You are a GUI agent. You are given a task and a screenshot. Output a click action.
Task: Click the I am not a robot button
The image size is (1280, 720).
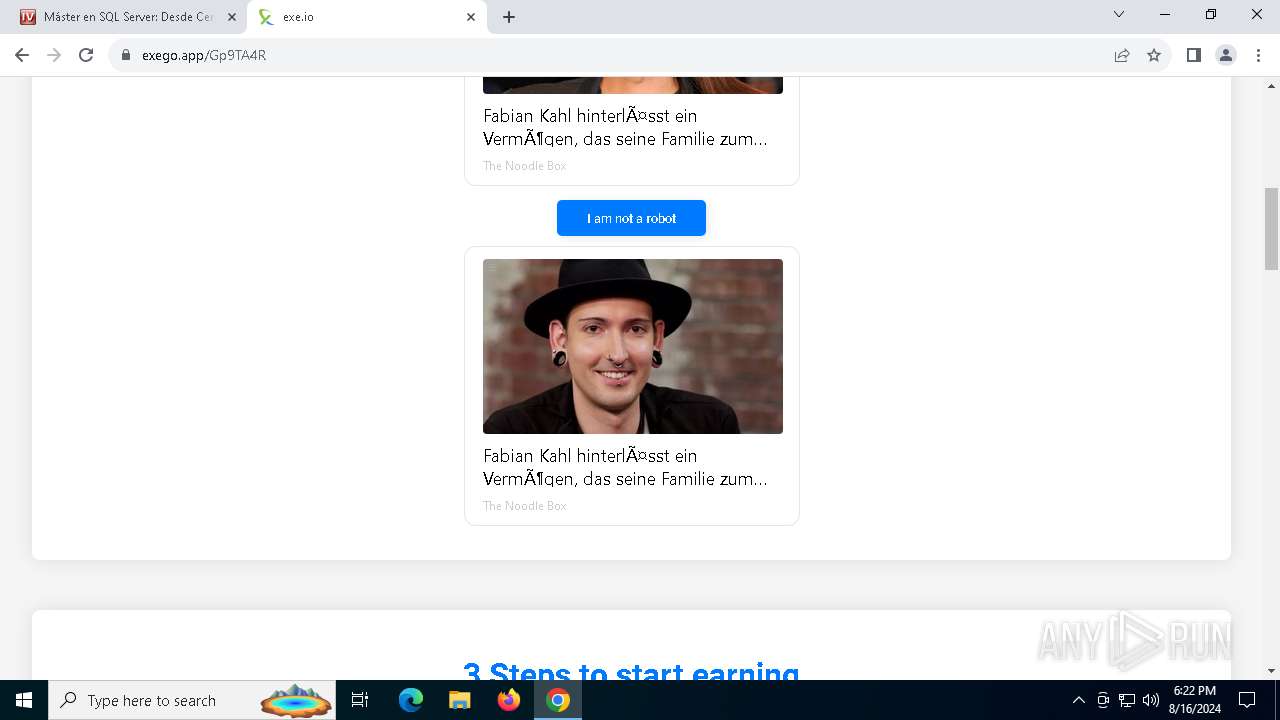[x=631, y=218]
